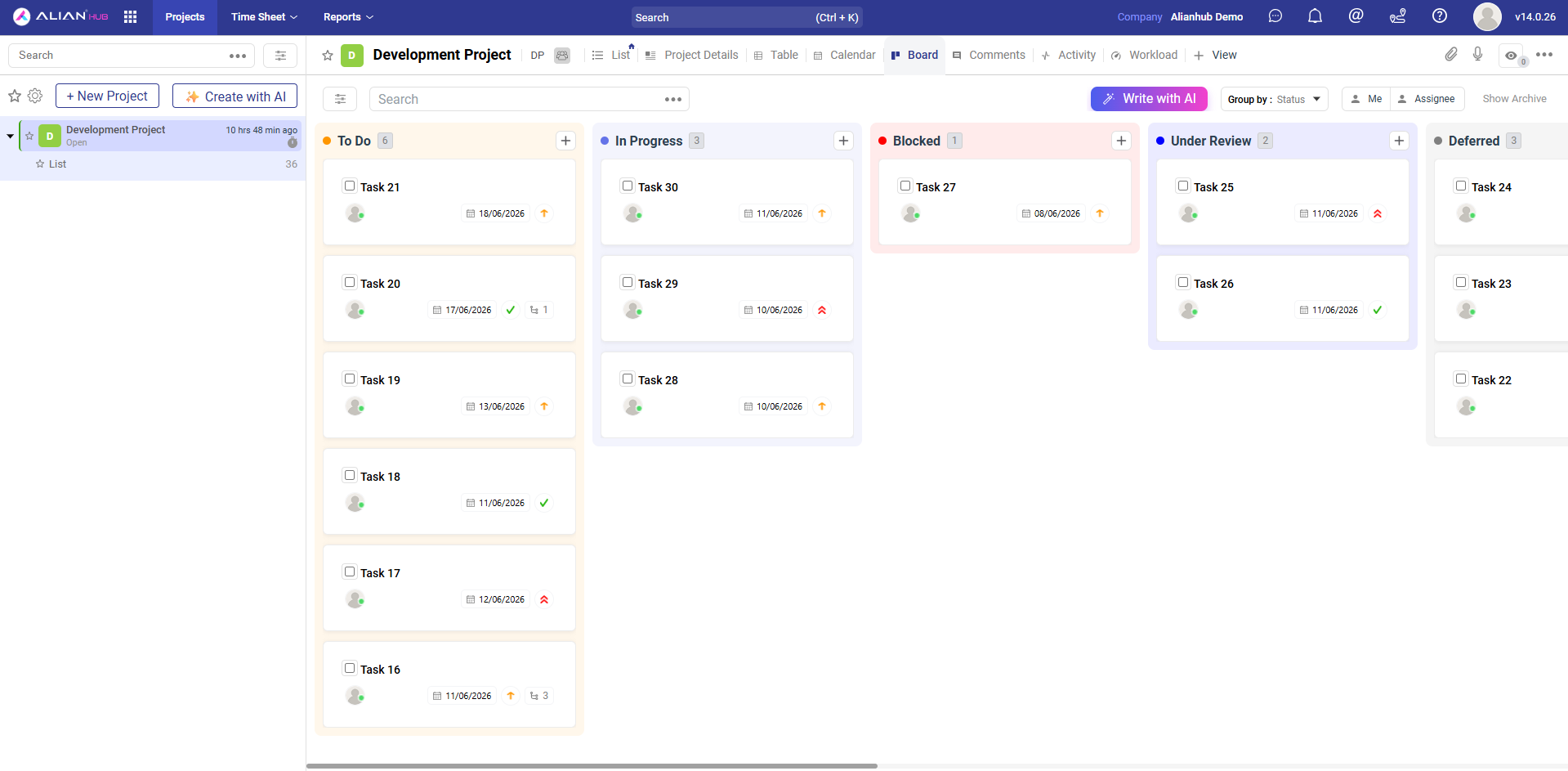Open sidebar search options ellipsis
The width and height of the screenshot is (1568, 771).
238,56
